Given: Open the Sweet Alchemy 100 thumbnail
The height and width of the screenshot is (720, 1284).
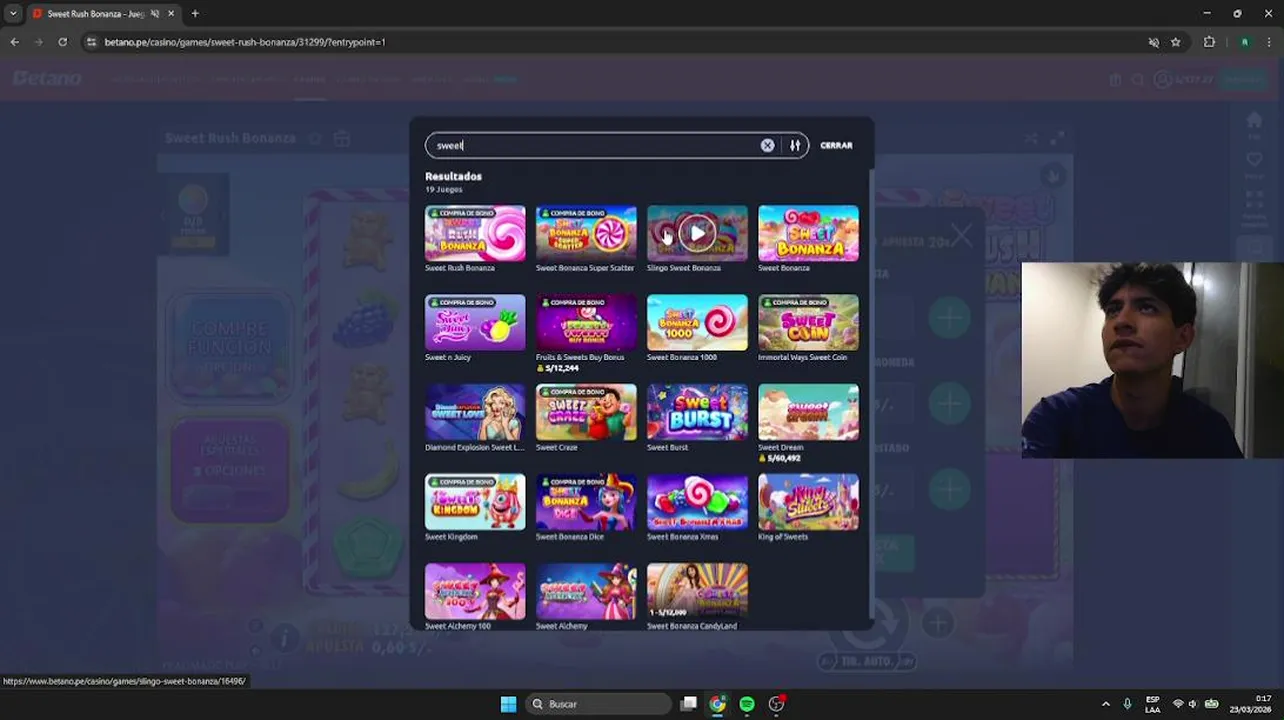Looking at the screenshot, I should click(475, 591).
